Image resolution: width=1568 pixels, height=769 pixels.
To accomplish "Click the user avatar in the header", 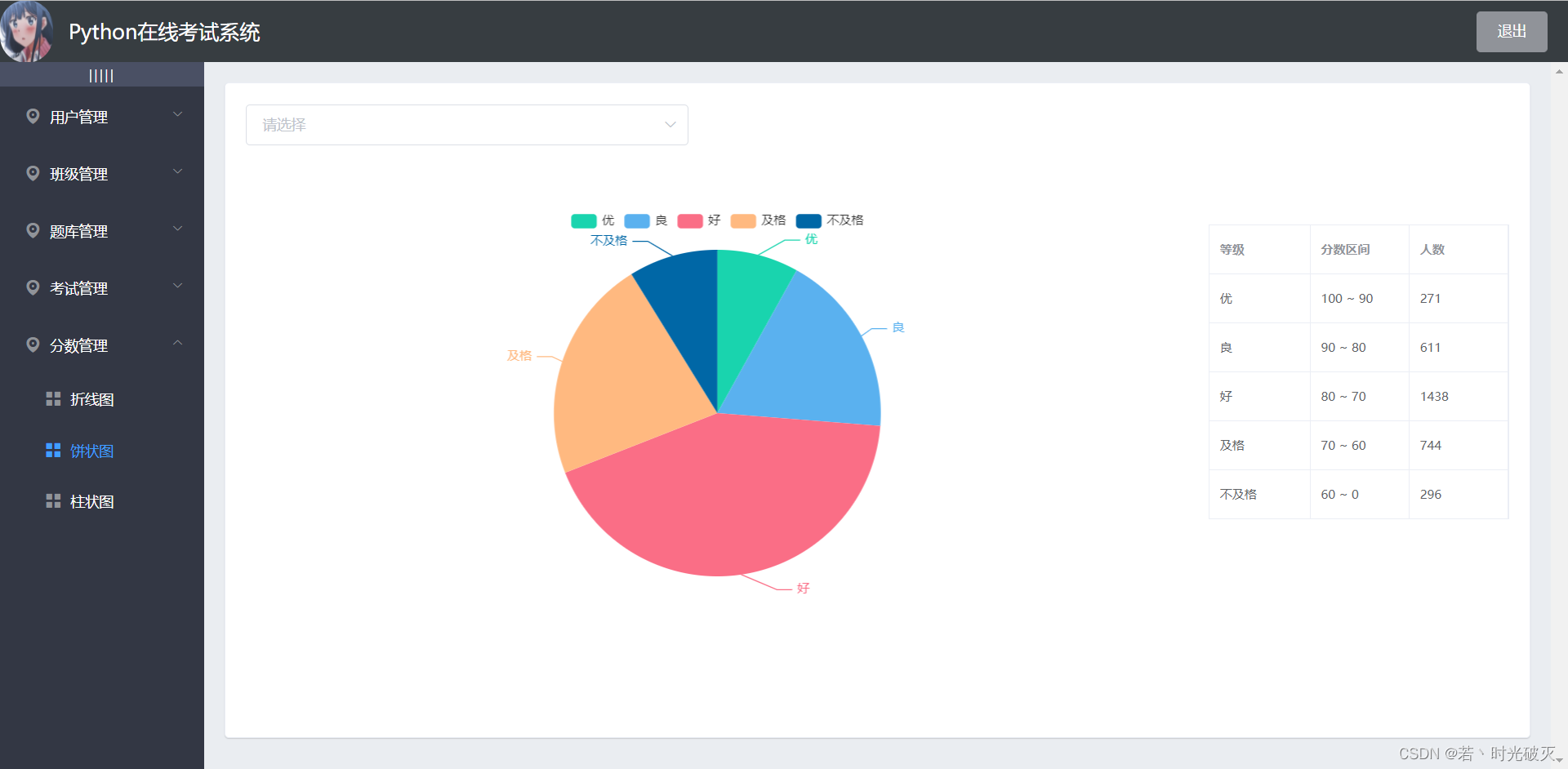I will (x=27, y=31).
